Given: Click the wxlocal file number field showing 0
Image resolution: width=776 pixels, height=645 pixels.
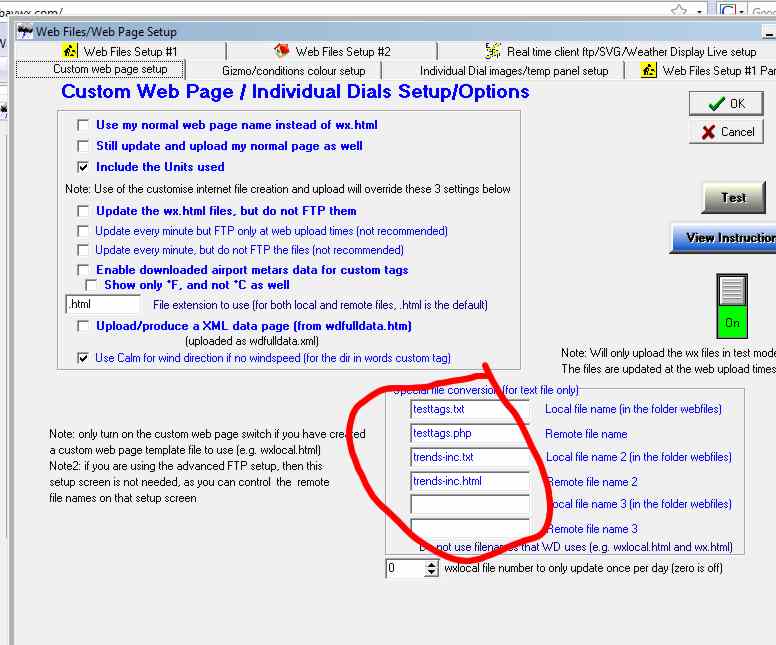Looking at the screenshot, I should pos(405,568).
